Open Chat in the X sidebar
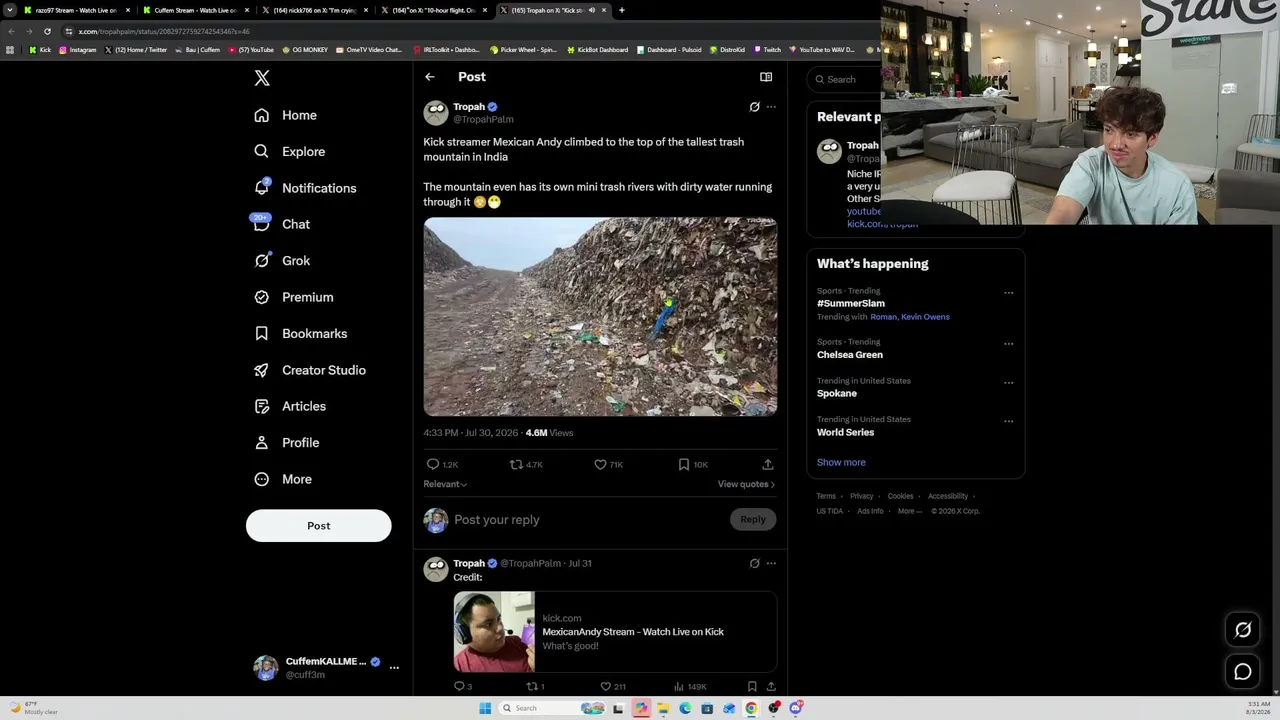The image size is (1280, 720). (x=282, y=224)
